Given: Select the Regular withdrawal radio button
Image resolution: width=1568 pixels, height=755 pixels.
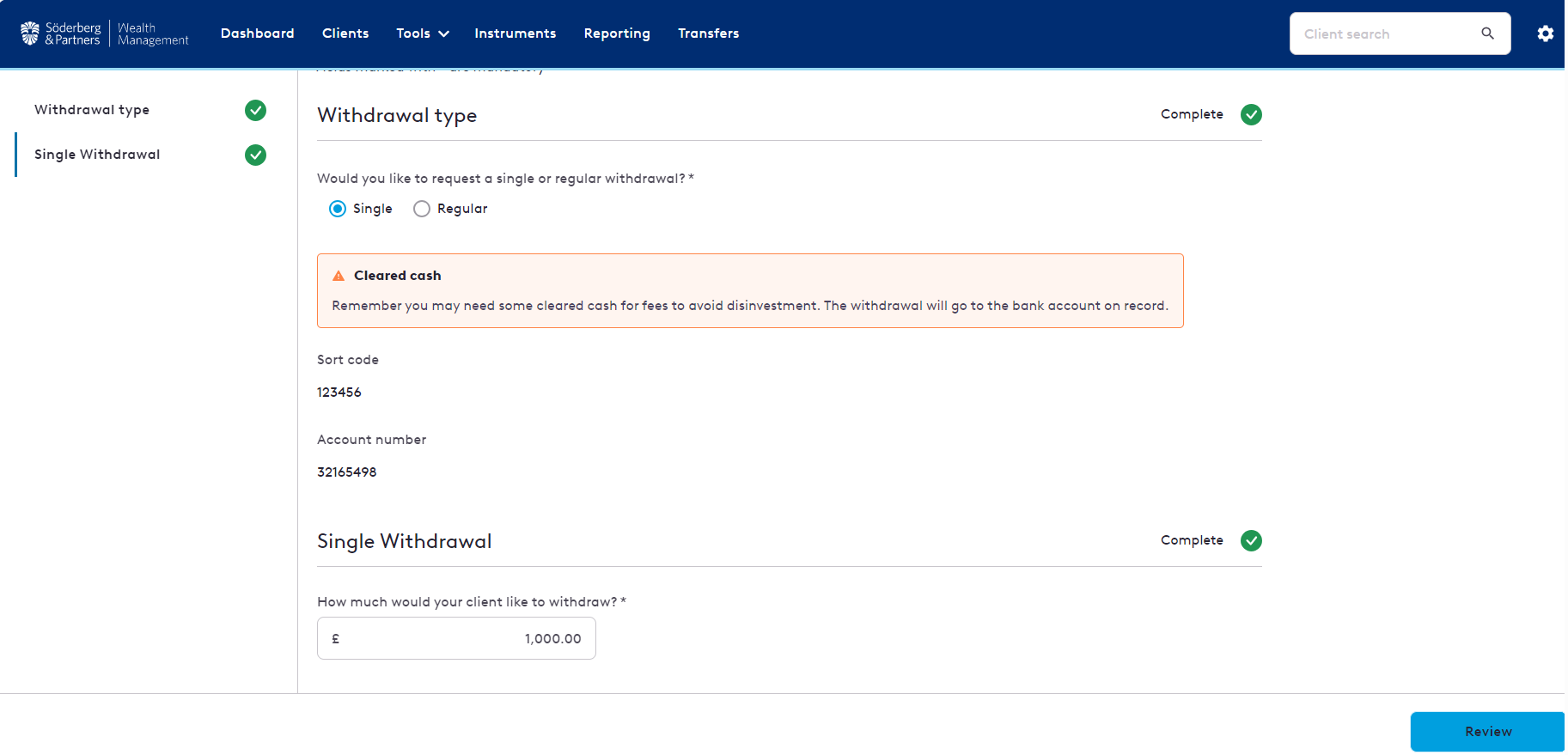Looking at the screenshot, I should [x=422, y=209].
